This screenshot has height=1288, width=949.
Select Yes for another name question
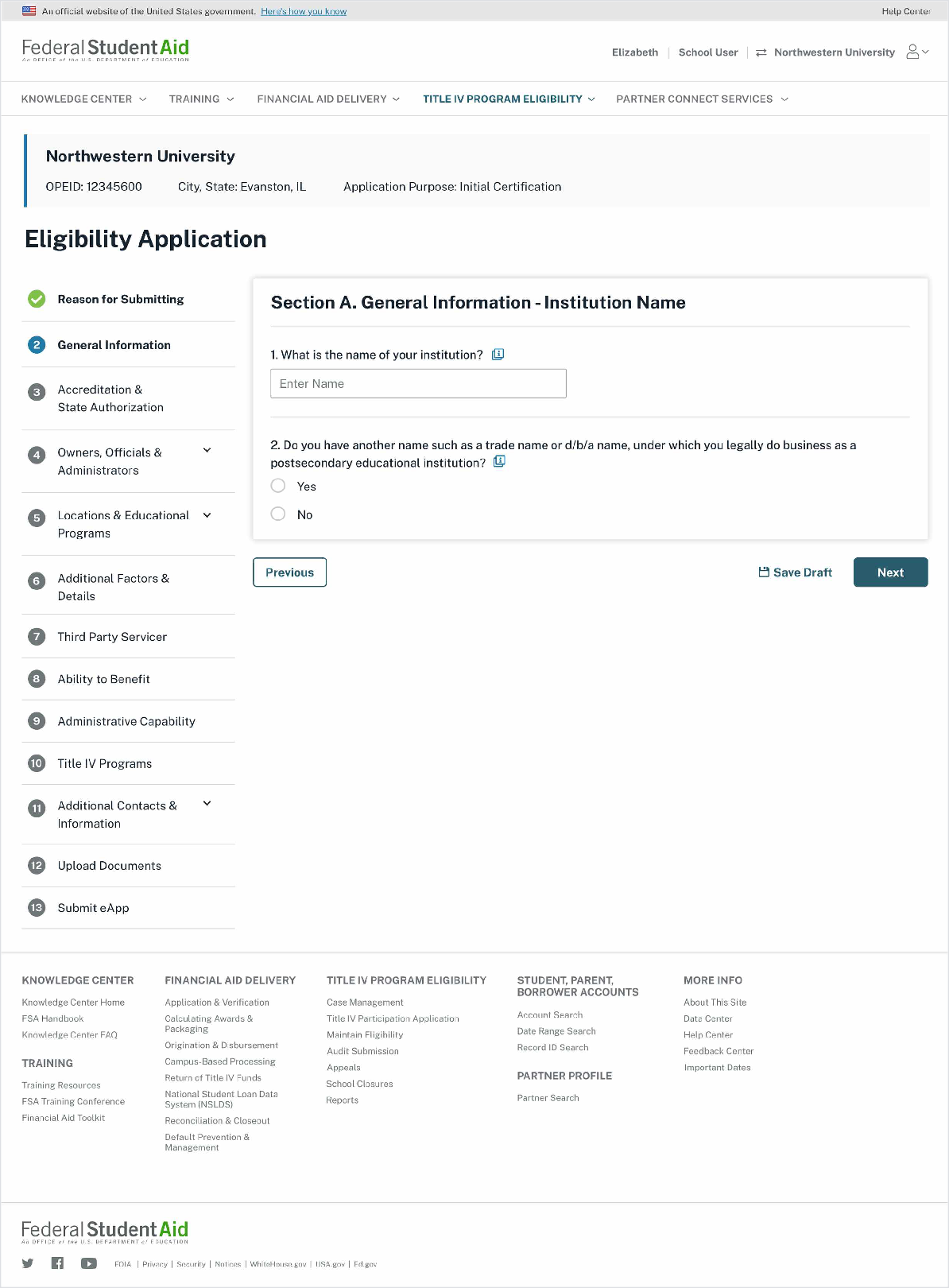click(x=278, y=486)
